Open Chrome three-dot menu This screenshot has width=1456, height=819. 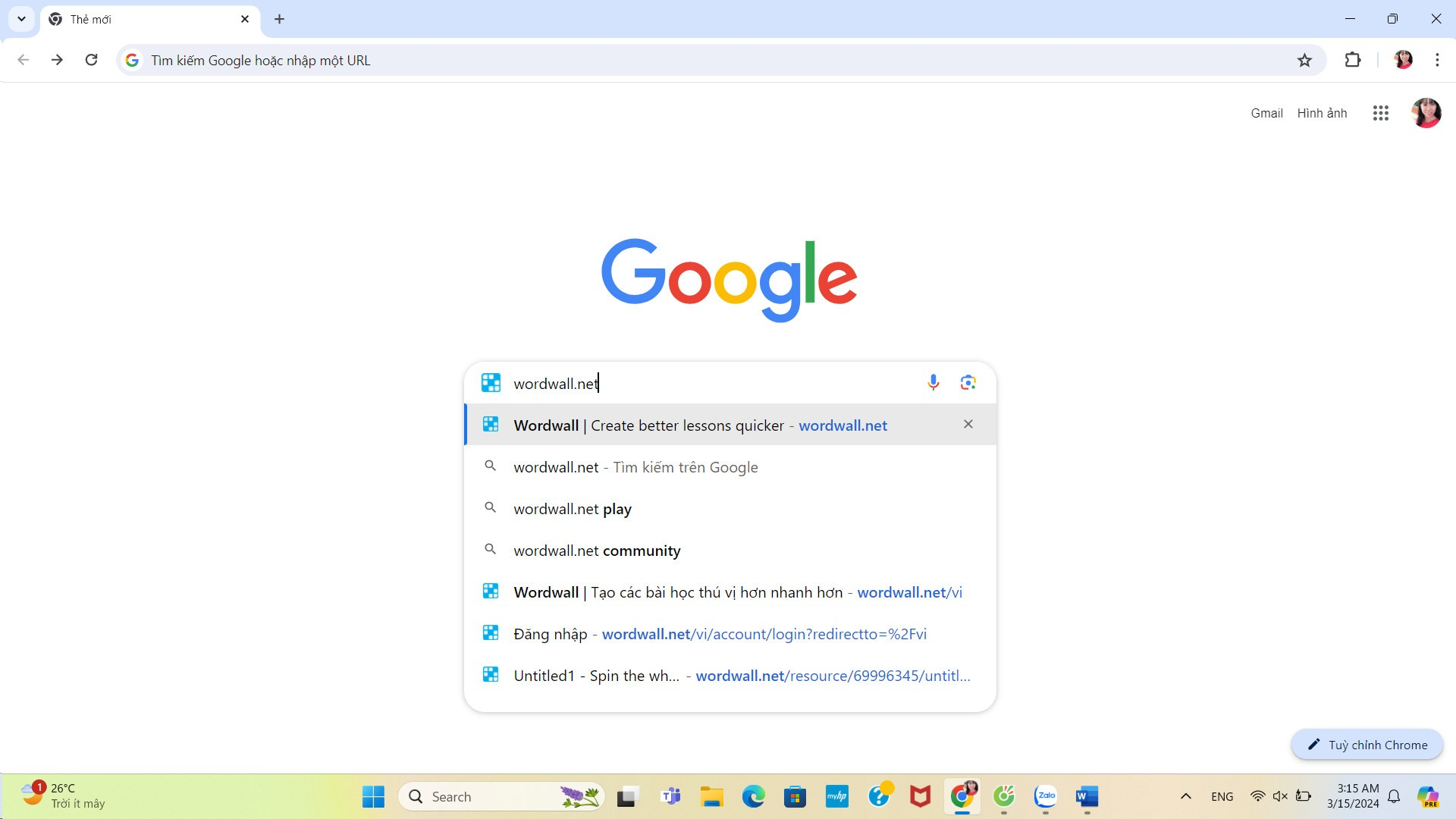pyautogui.click(x=1437, y=60)
